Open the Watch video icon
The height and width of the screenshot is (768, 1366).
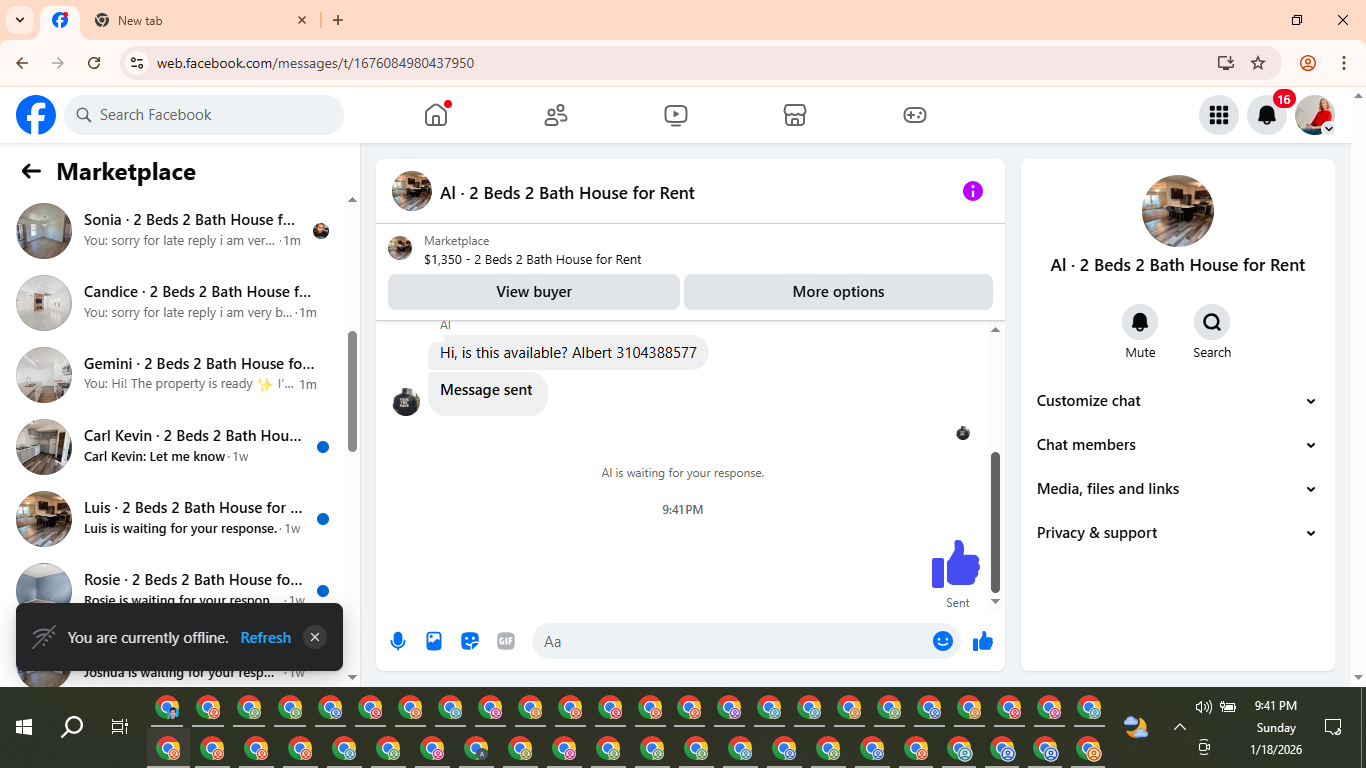(x=676, y=115)
